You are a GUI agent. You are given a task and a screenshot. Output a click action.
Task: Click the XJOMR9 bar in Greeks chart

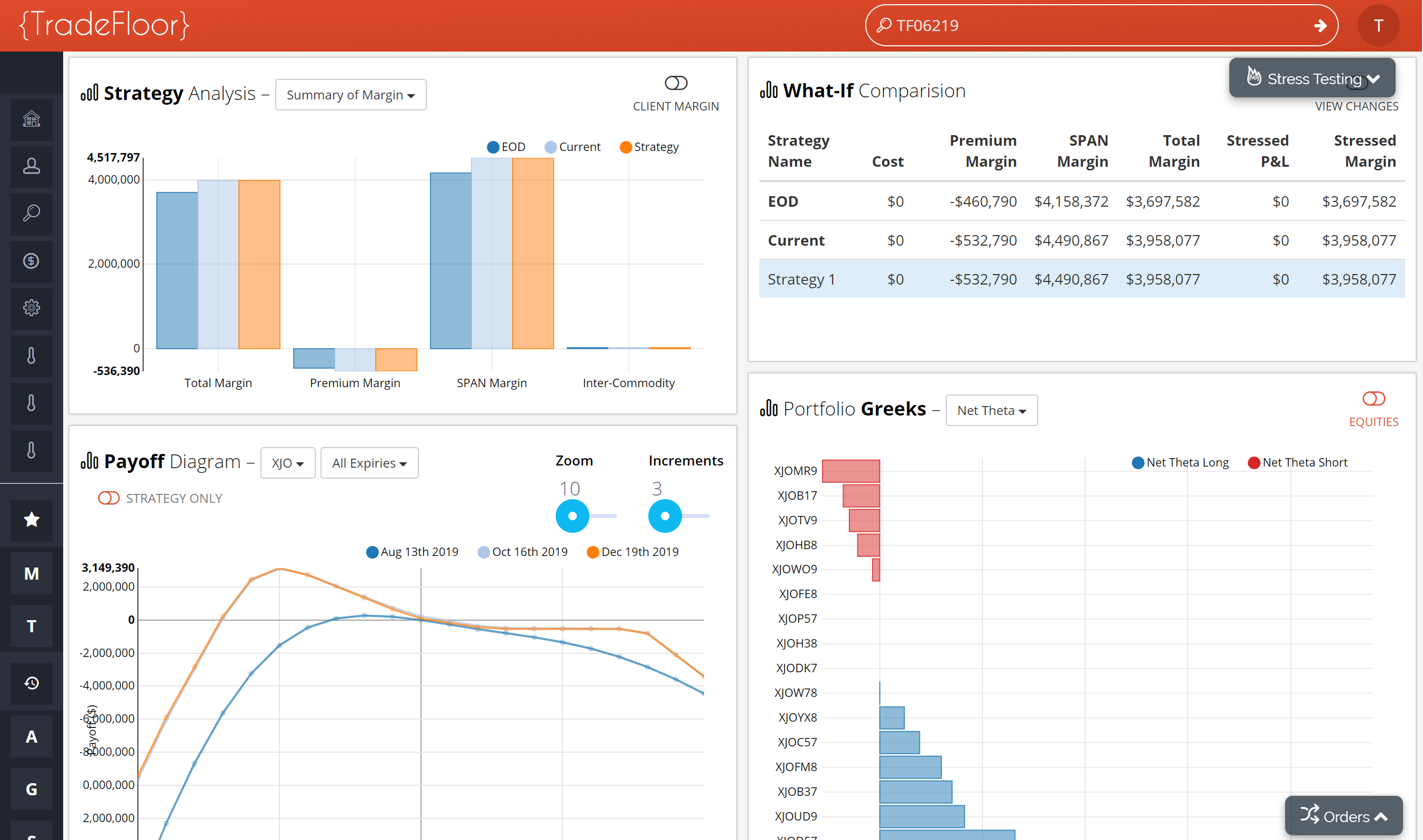point(850,471)
